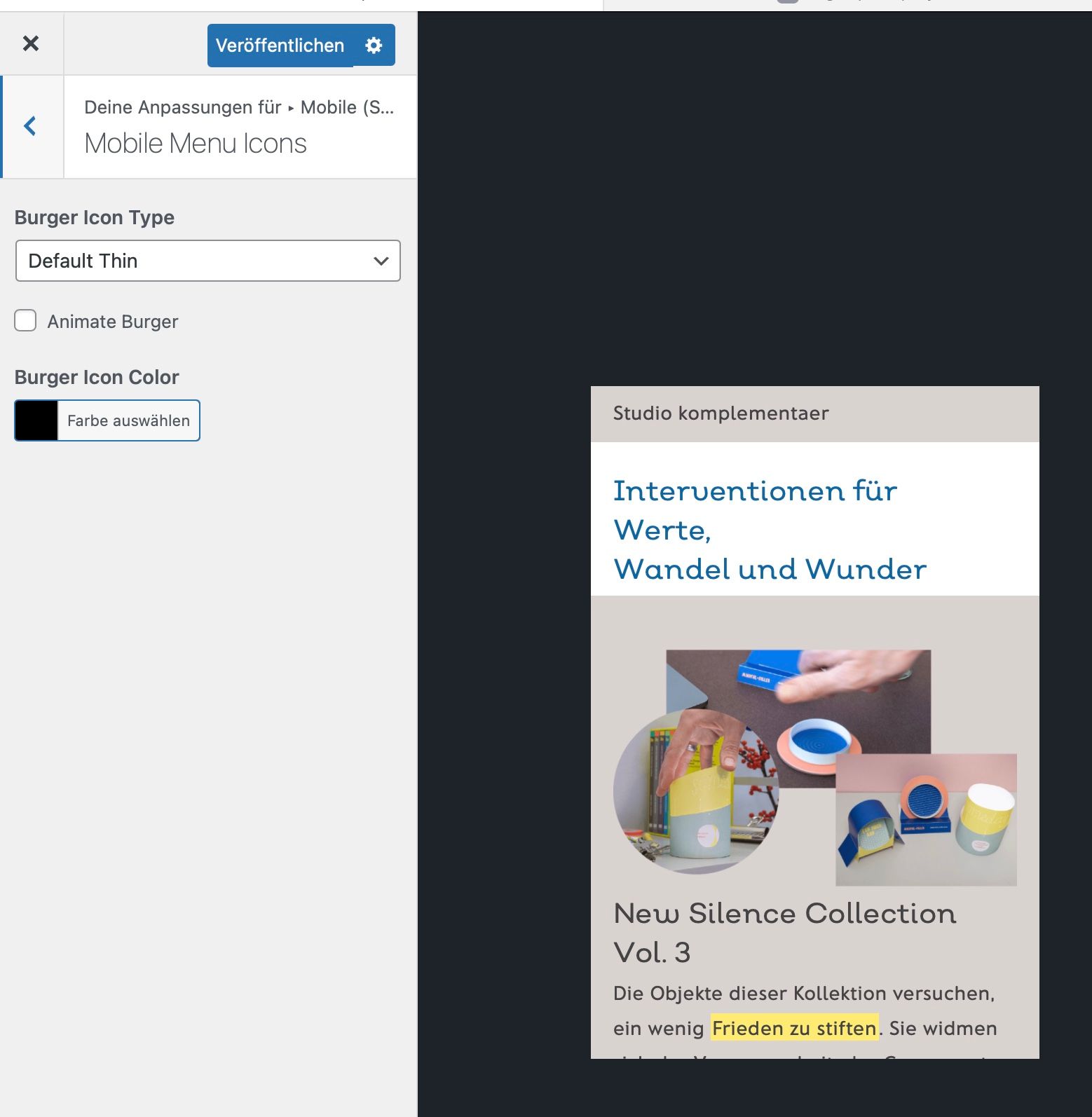Click the highlighted "Frieden zu stiften" text

pos(793,1028)
